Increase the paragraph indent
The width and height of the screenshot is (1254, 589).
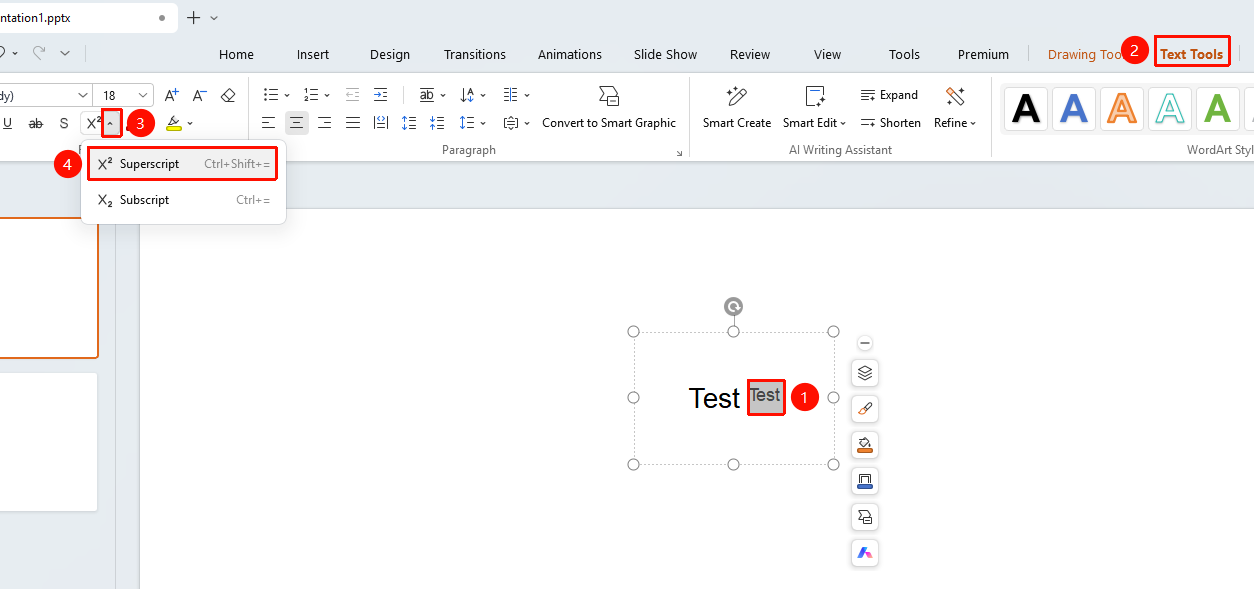380,95
